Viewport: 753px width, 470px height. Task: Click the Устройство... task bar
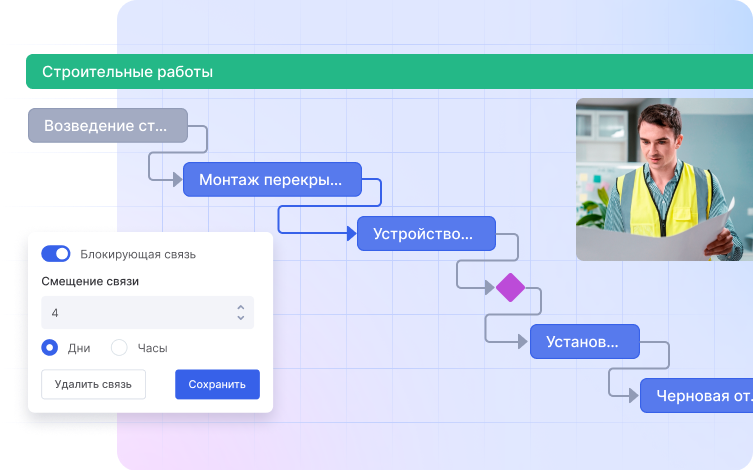pos(425,234)
